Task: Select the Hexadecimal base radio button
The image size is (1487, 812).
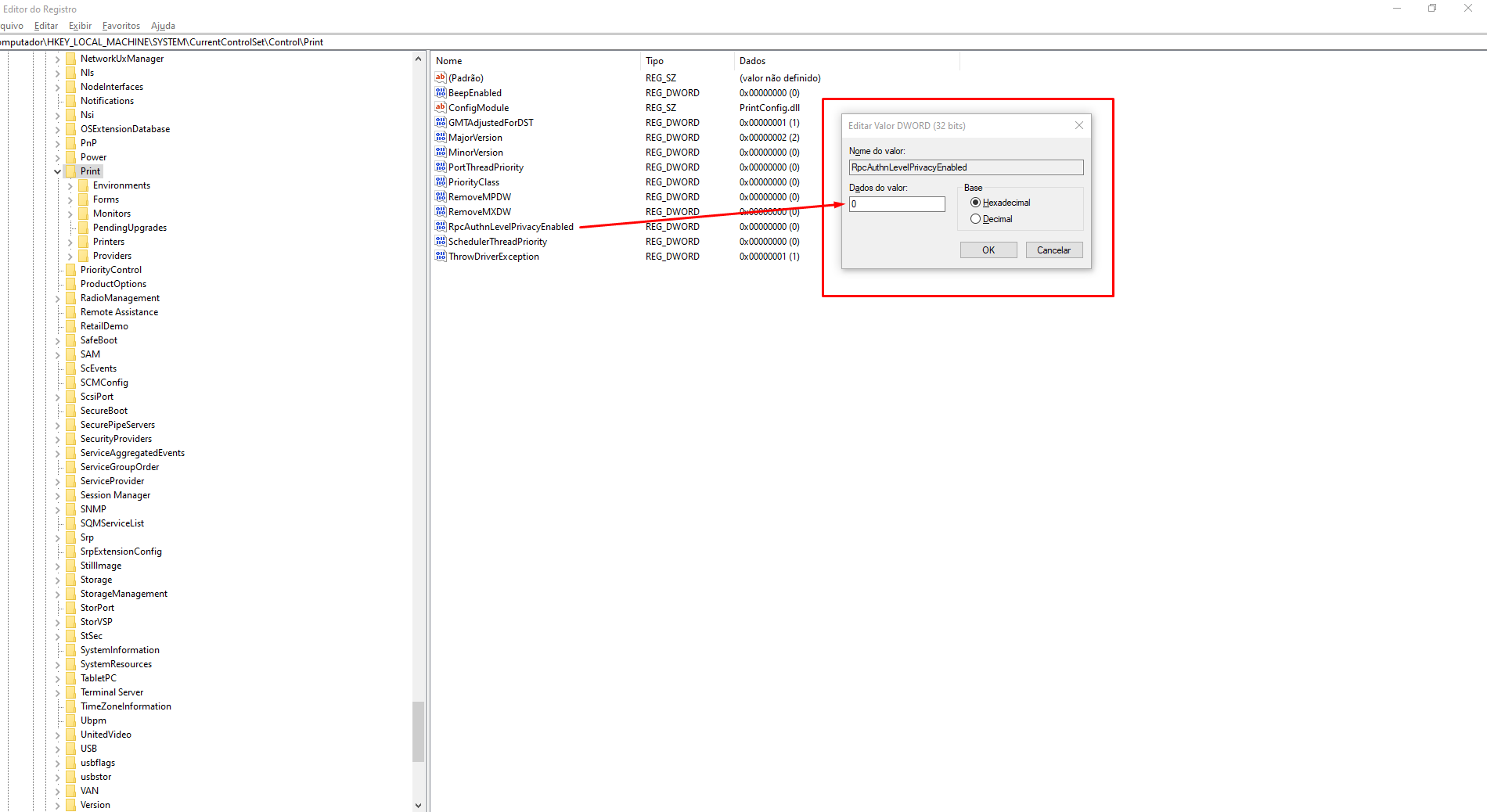Action: [975, 203]
